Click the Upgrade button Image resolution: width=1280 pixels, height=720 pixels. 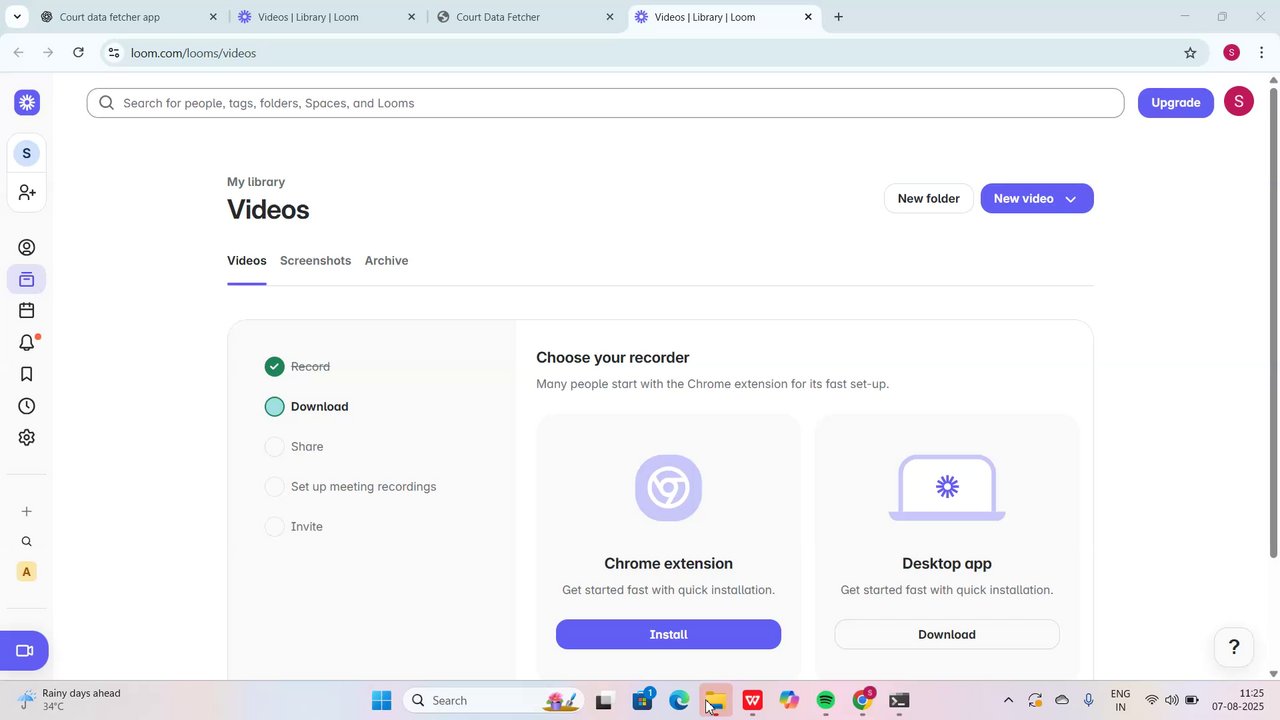(x=1175, y=102)
